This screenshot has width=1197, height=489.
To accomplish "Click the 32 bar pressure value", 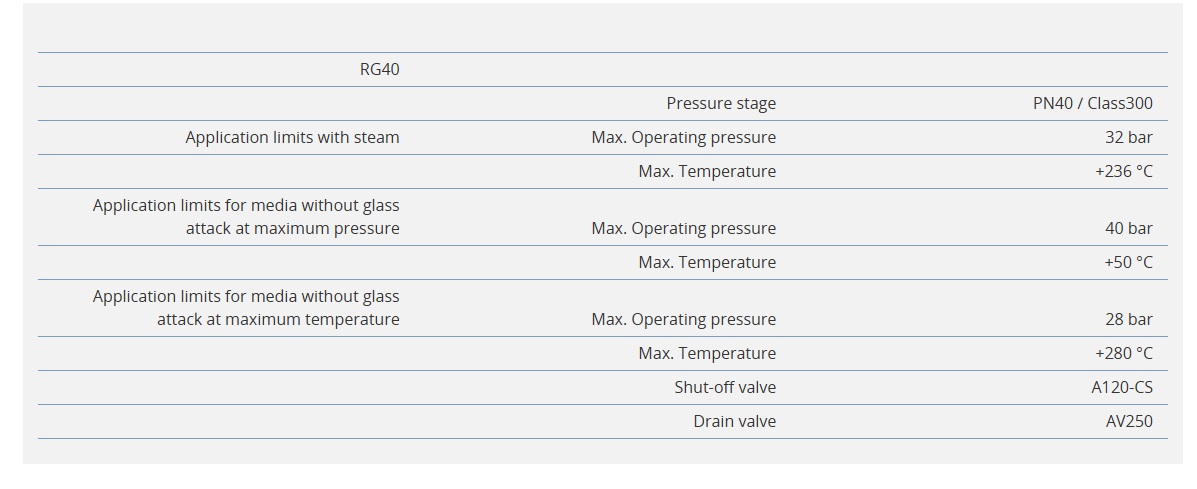I will coord(1128,137).
